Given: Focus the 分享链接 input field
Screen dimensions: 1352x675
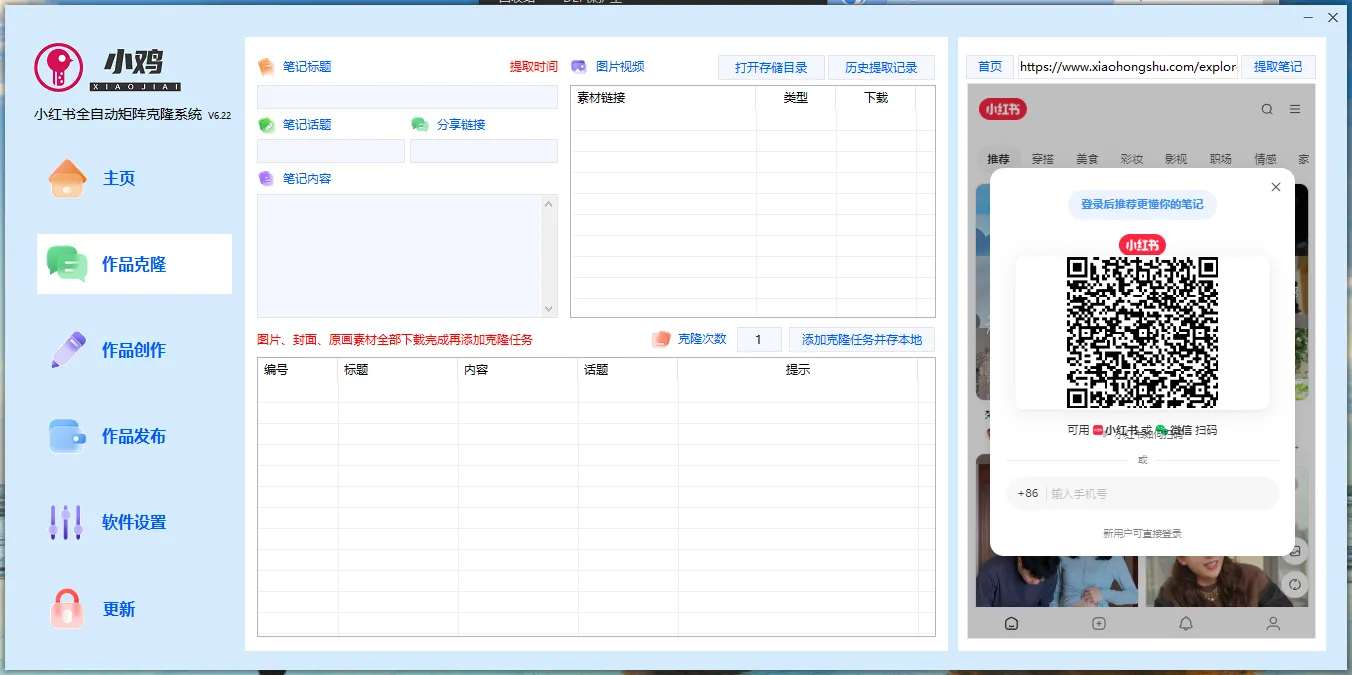Looking at the screenshot, I should pyautogui.click(x=484, y=151).
